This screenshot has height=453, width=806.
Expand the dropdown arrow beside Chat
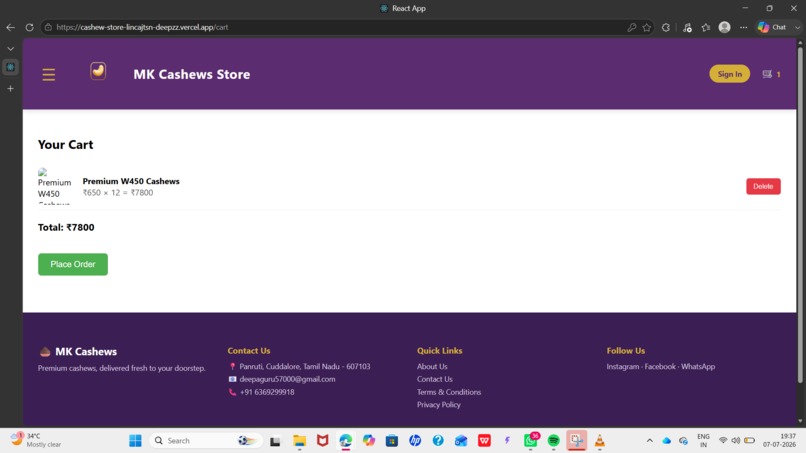click(797, 27)
